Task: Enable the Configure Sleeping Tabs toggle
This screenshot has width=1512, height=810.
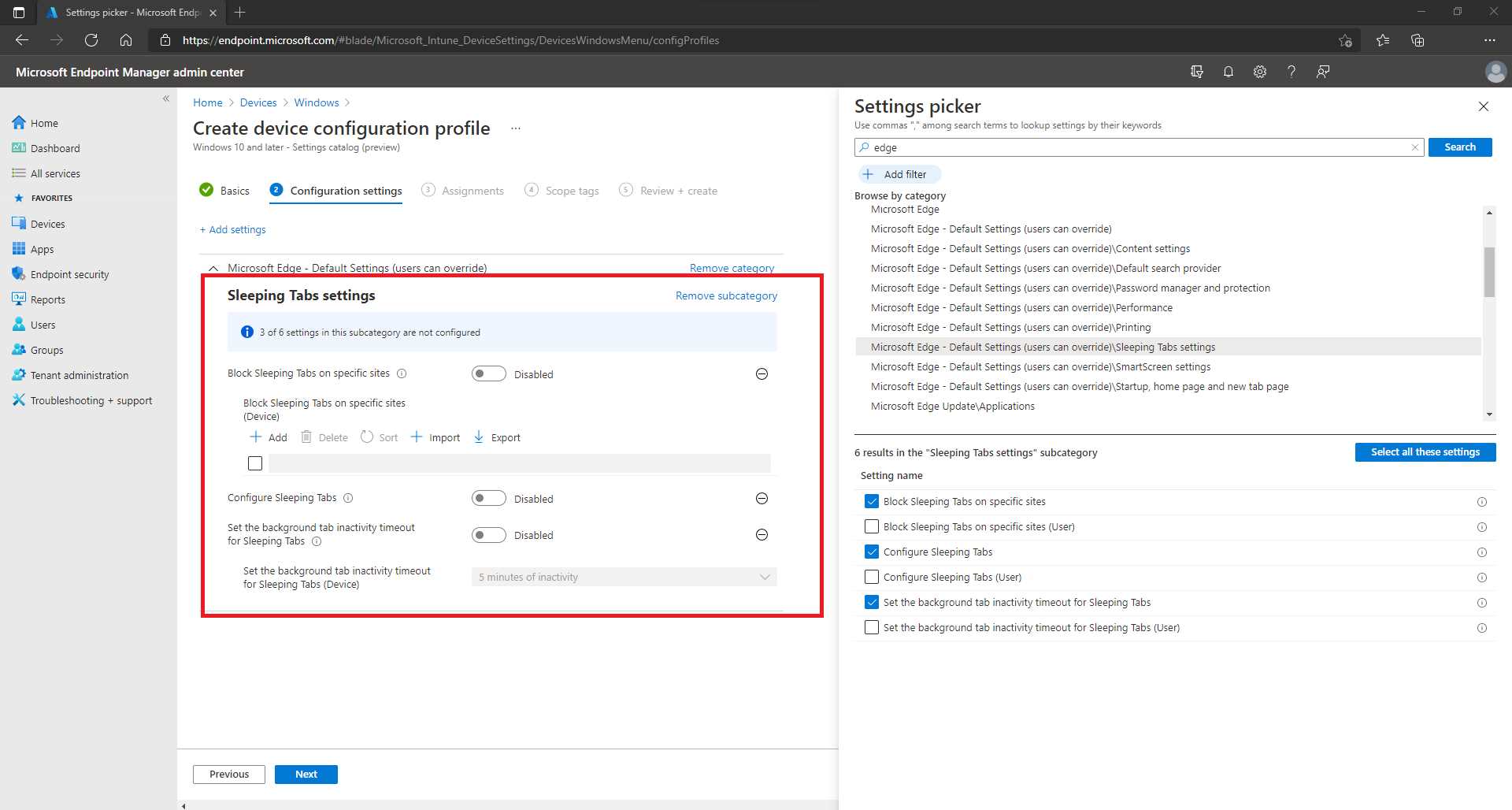Action: click(488, 498)
